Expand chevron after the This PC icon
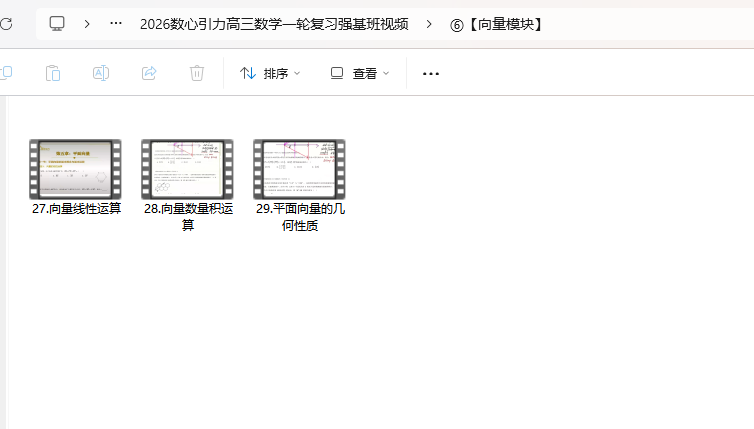Viewport: 754px width, 429px height. click(x=87, y=24)
